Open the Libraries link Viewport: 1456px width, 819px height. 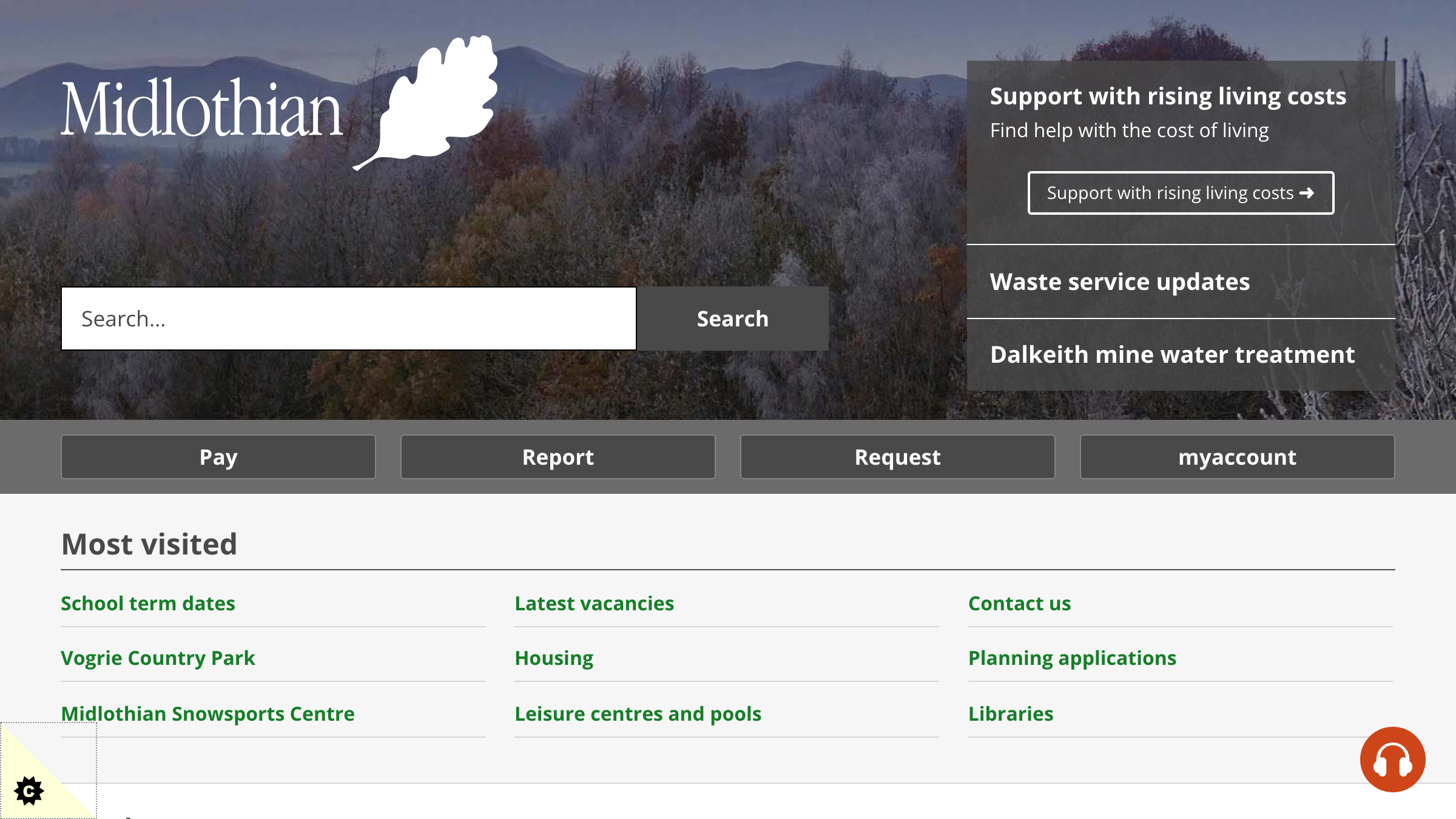(x=1011, y=714)
